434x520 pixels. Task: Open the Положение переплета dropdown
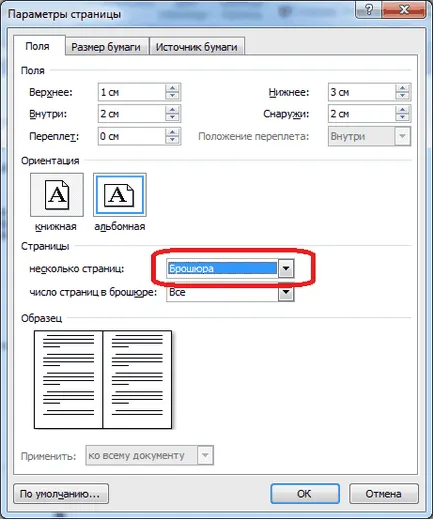tap(403, 136)
